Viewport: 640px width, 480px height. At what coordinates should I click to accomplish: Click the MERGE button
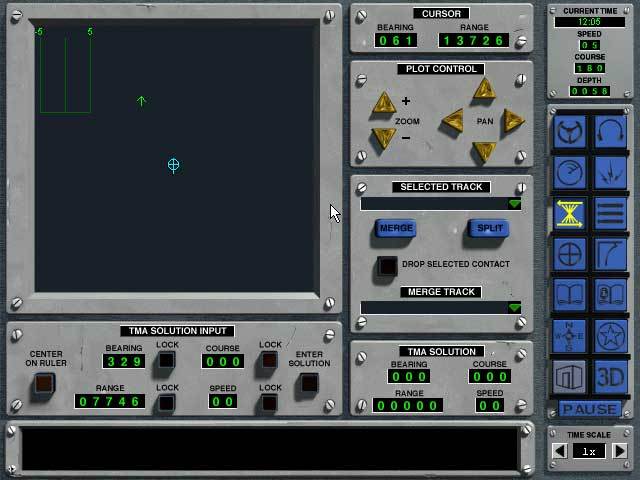(396, 228)
